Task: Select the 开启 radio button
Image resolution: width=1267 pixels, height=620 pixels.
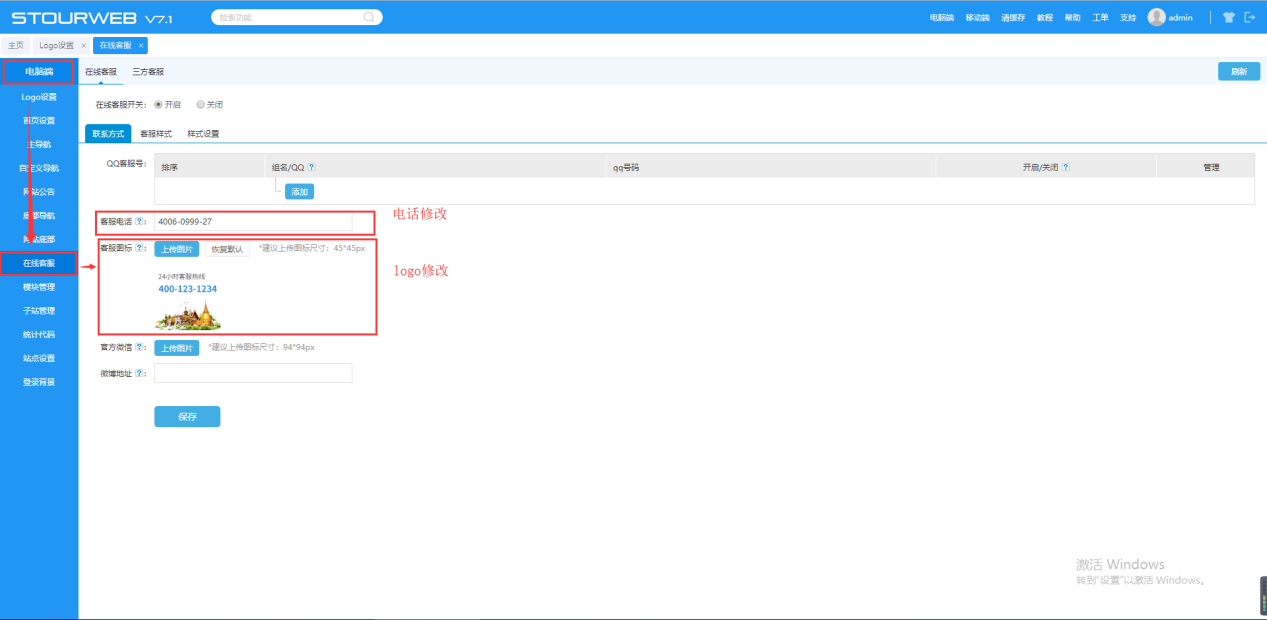Action: [159, 104]
